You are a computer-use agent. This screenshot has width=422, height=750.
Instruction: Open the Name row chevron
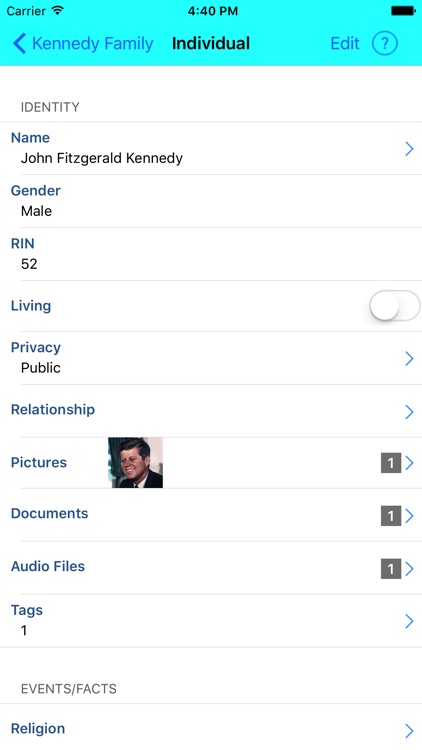(409, 149)
